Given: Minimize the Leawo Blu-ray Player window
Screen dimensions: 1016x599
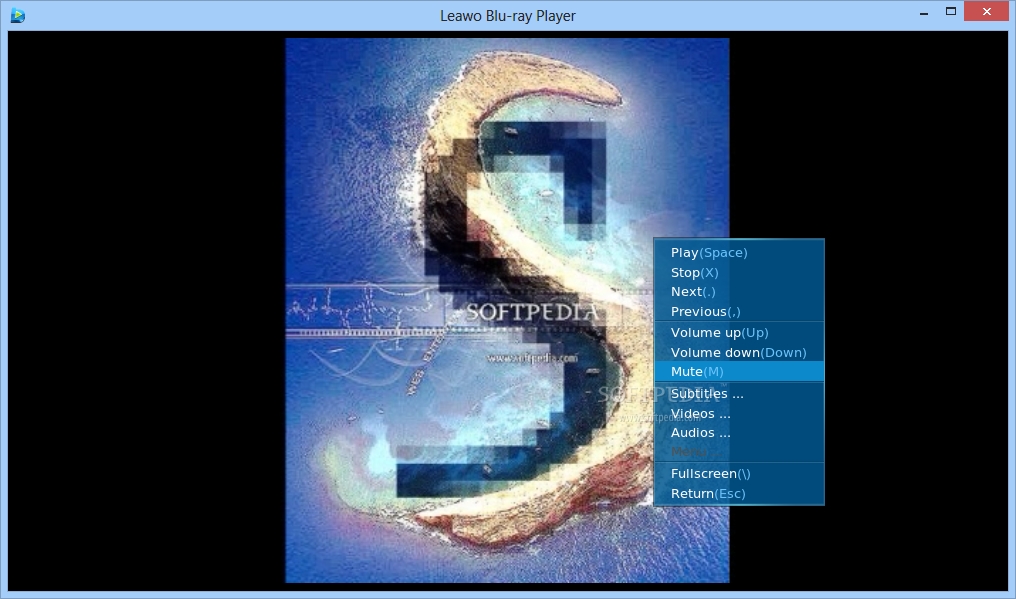Looking at the screenshot, I should [x=924, y=12].
